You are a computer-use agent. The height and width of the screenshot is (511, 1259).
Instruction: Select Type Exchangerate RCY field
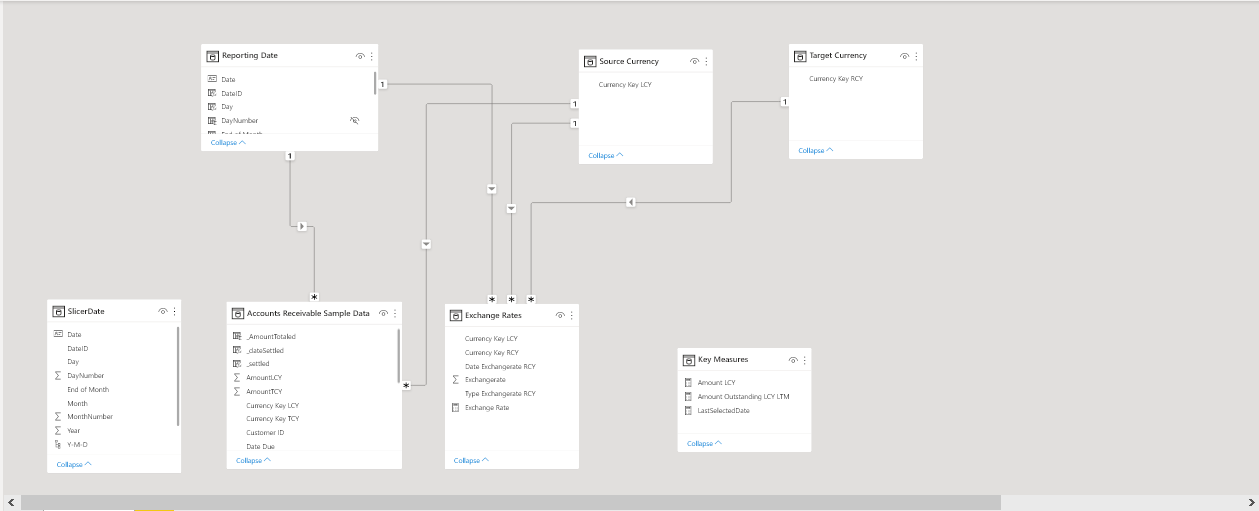coord(500,393)
